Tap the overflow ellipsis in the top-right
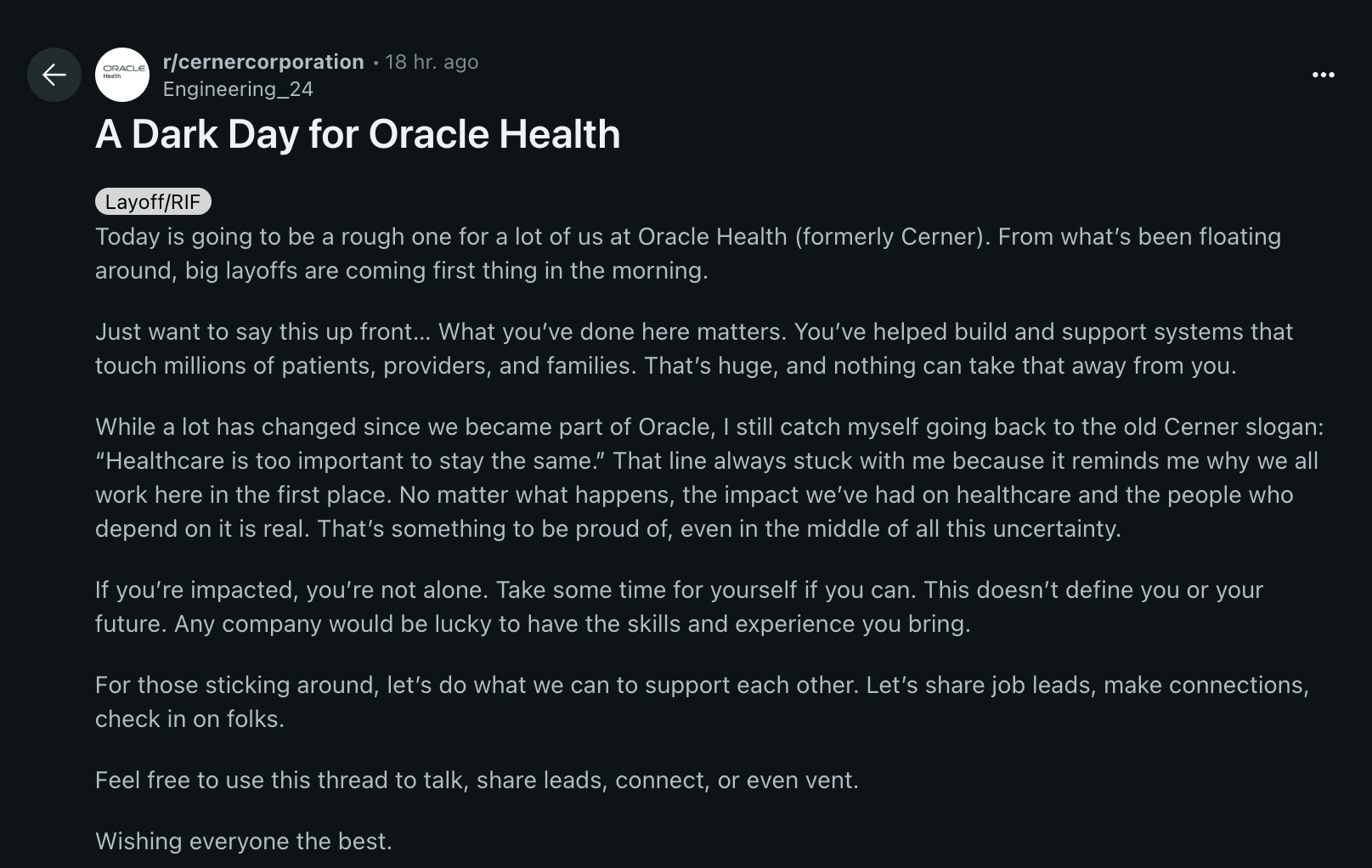This screenshot has height=868, width=1372. 1323,75
